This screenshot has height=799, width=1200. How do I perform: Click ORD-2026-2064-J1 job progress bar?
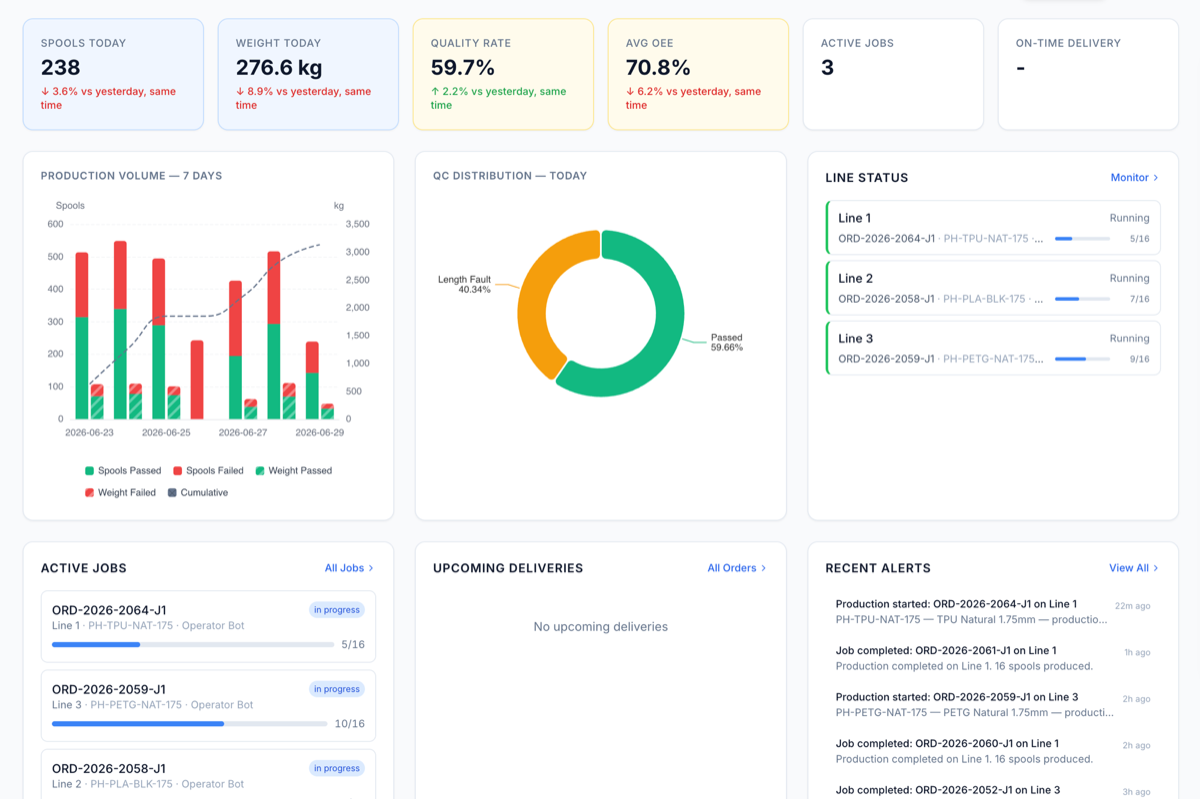click(193, 644)
